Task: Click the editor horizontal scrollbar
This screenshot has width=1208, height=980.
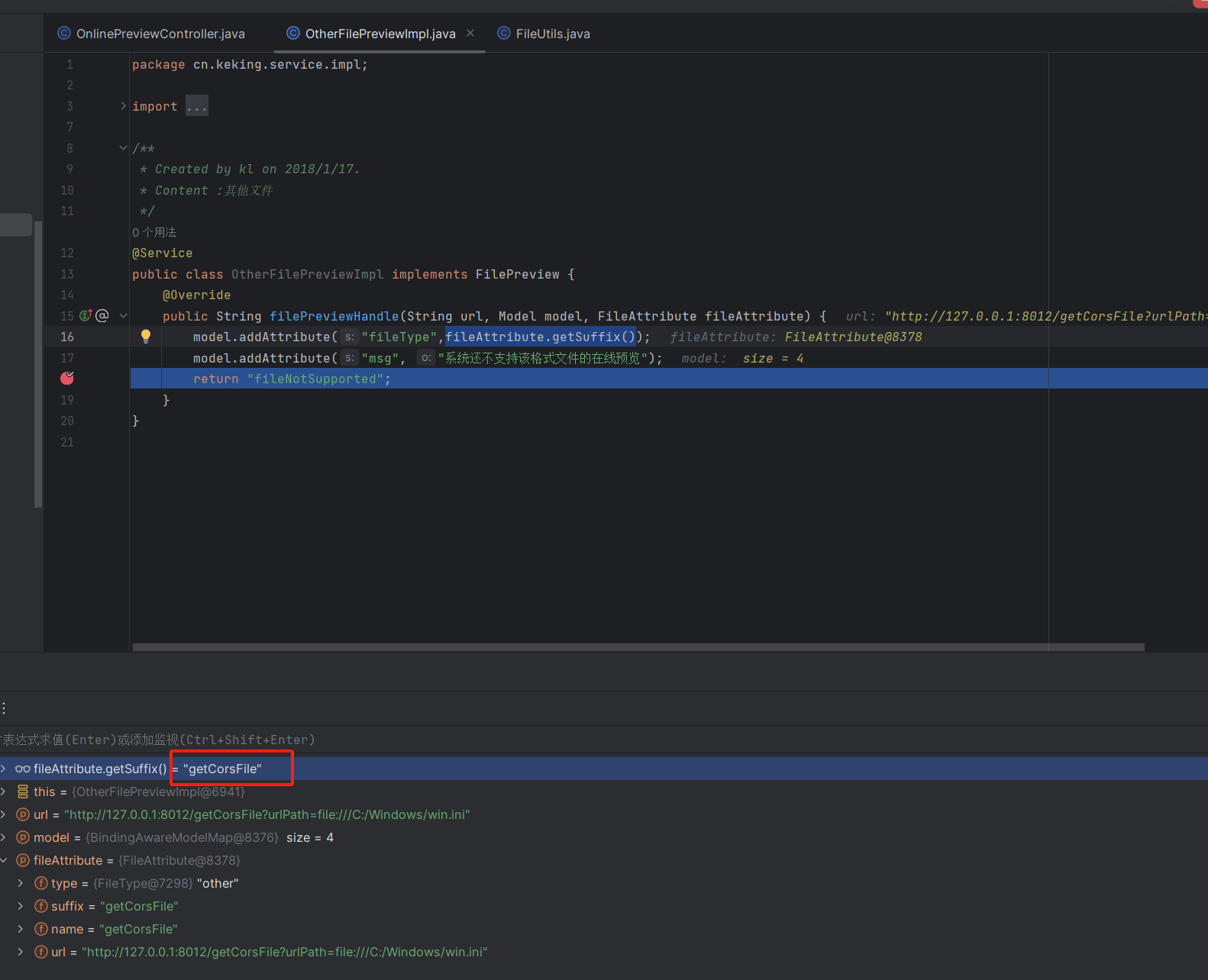Action: 638,647
